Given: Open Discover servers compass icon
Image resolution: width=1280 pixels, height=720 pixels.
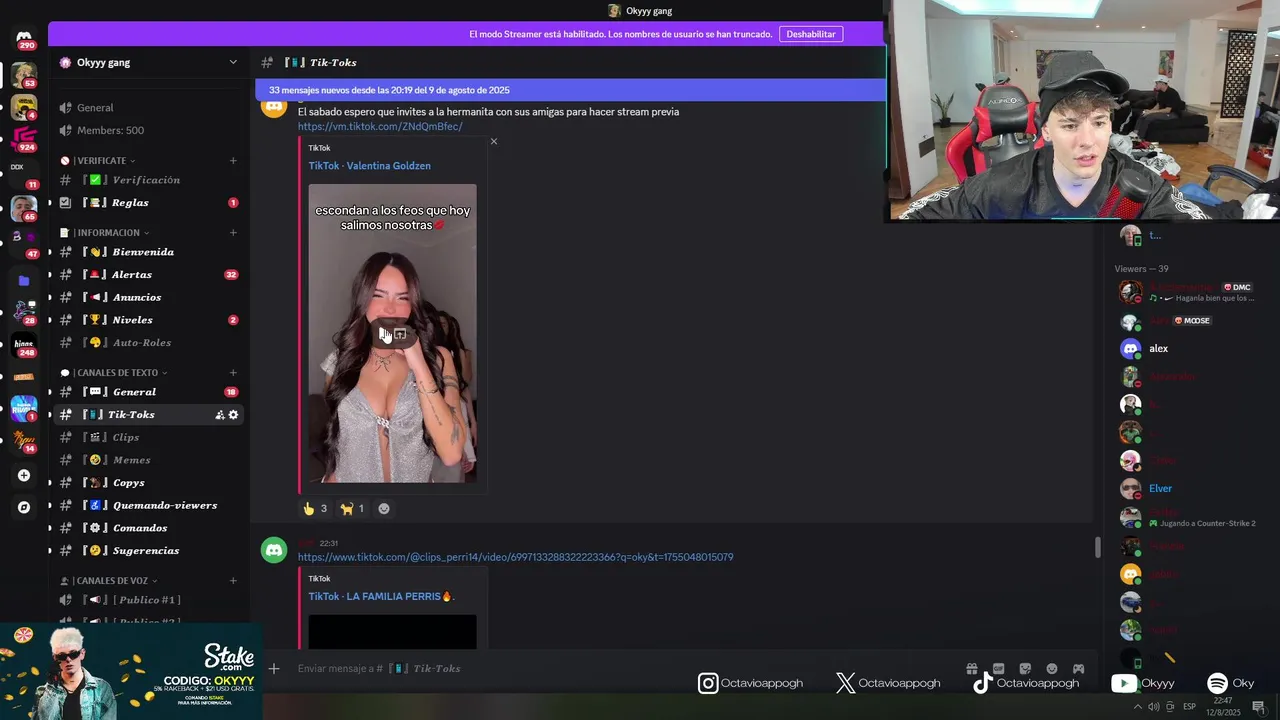Looking at the screenshot, I should (x=24, y=507).
